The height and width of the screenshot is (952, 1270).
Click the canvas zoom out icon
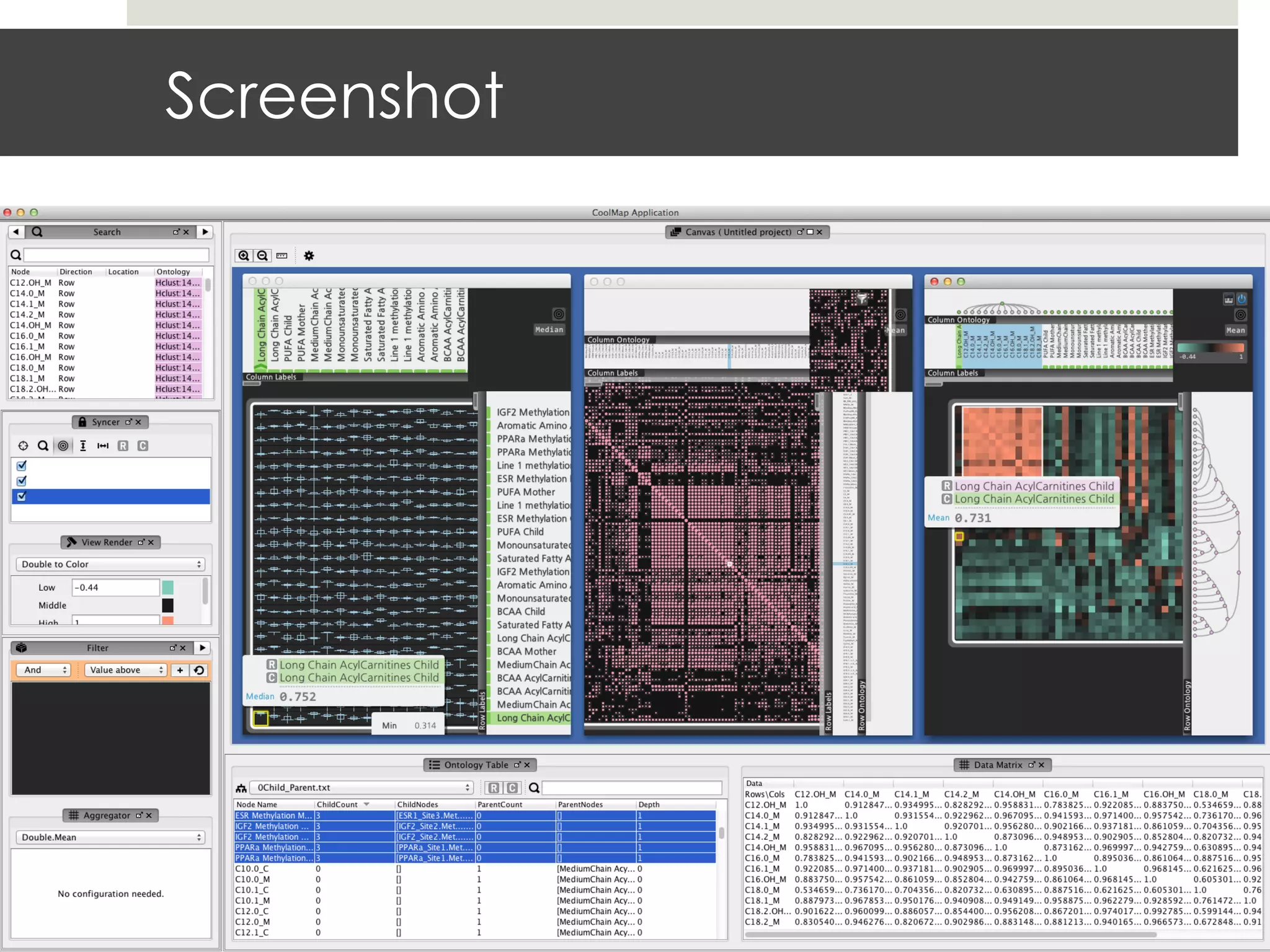click(263, 255)
